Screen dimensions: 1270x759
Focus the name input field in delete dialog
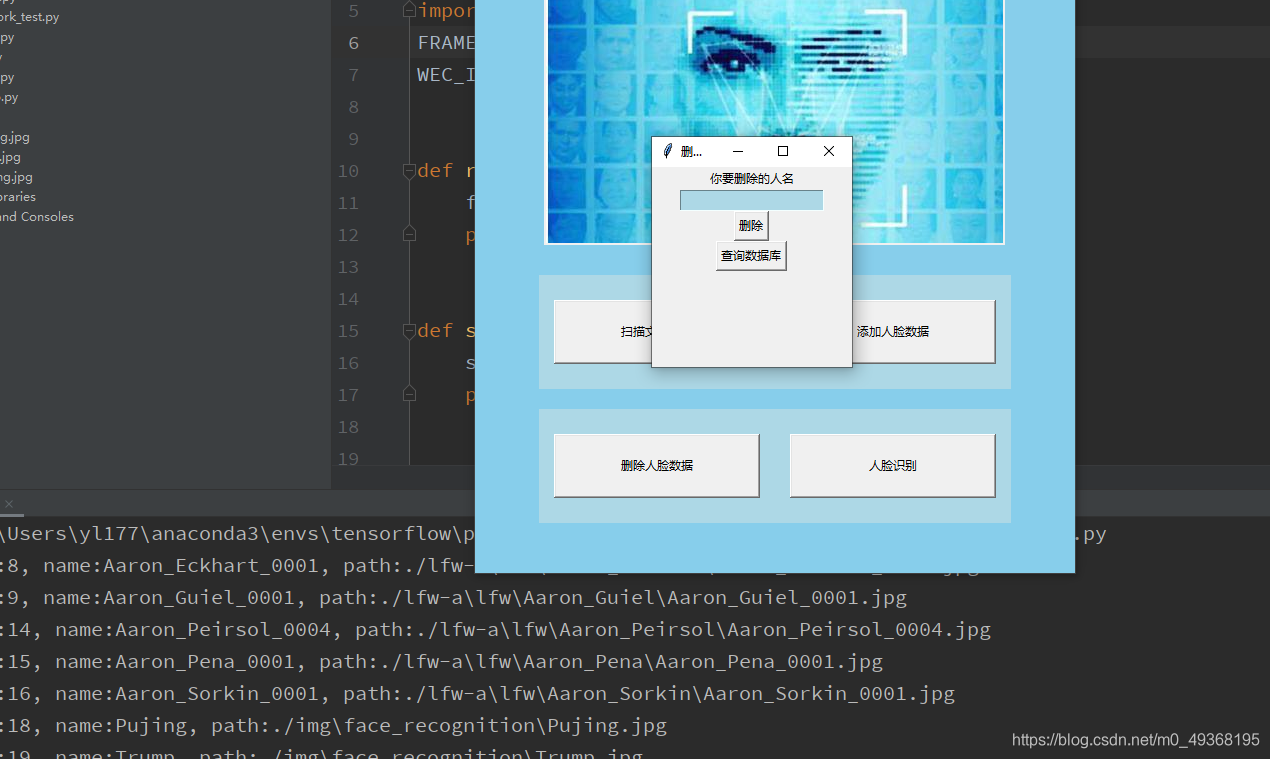(751, 200)
